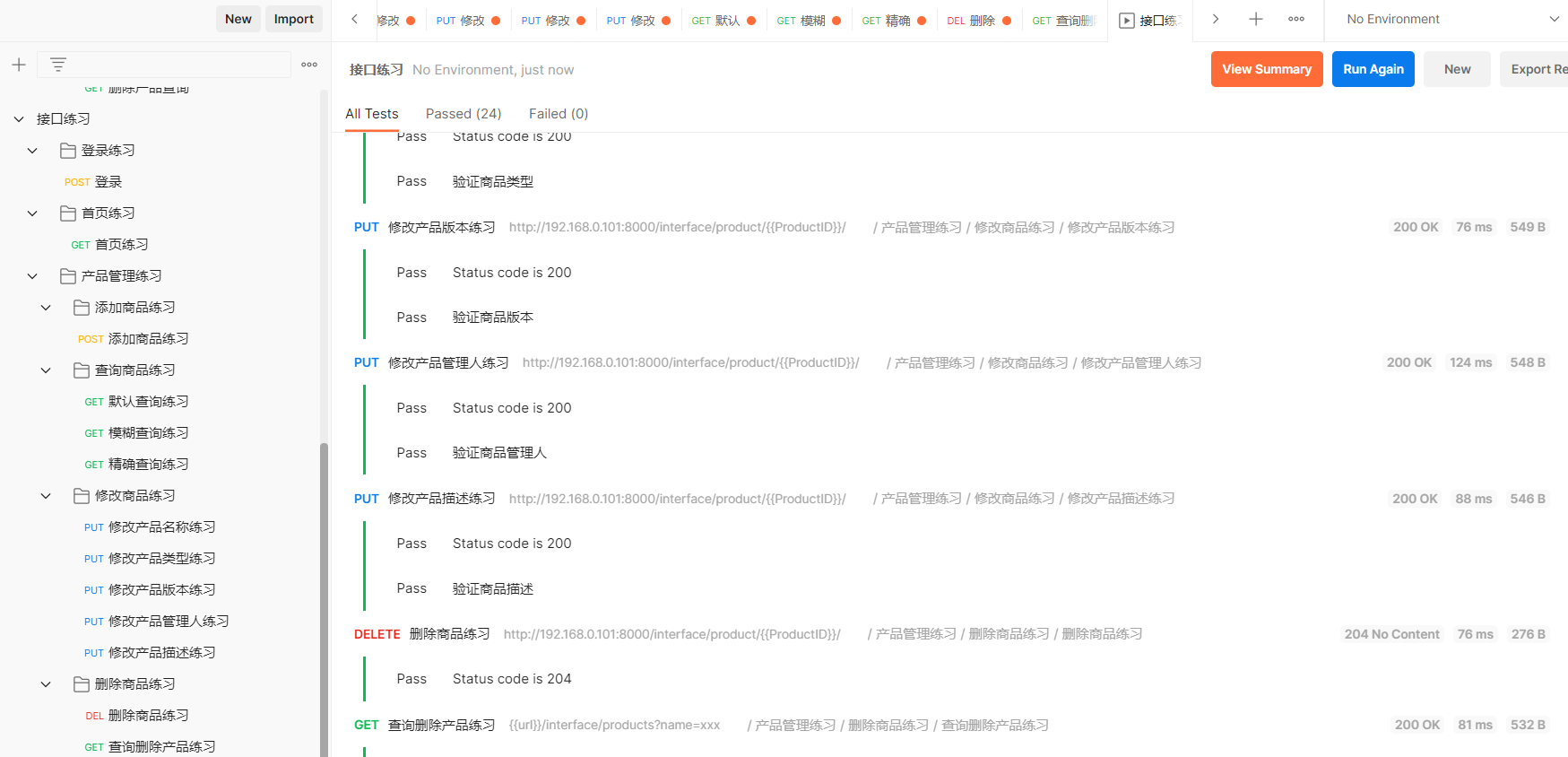Image resolution: width=1568 pixels, height=757 pixels.
Task: Select DEL 删除商品练习 request in sidebar
Action: (x=136, y=716)
